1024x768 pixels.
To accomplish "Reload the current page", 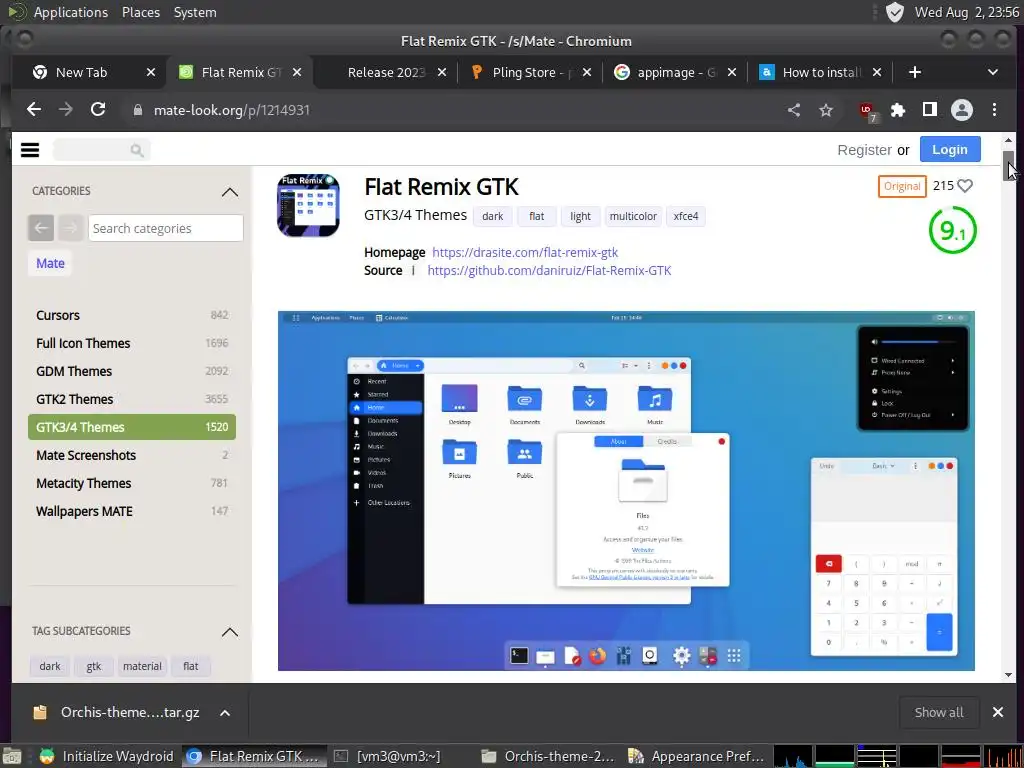I will tap(98, 110).
